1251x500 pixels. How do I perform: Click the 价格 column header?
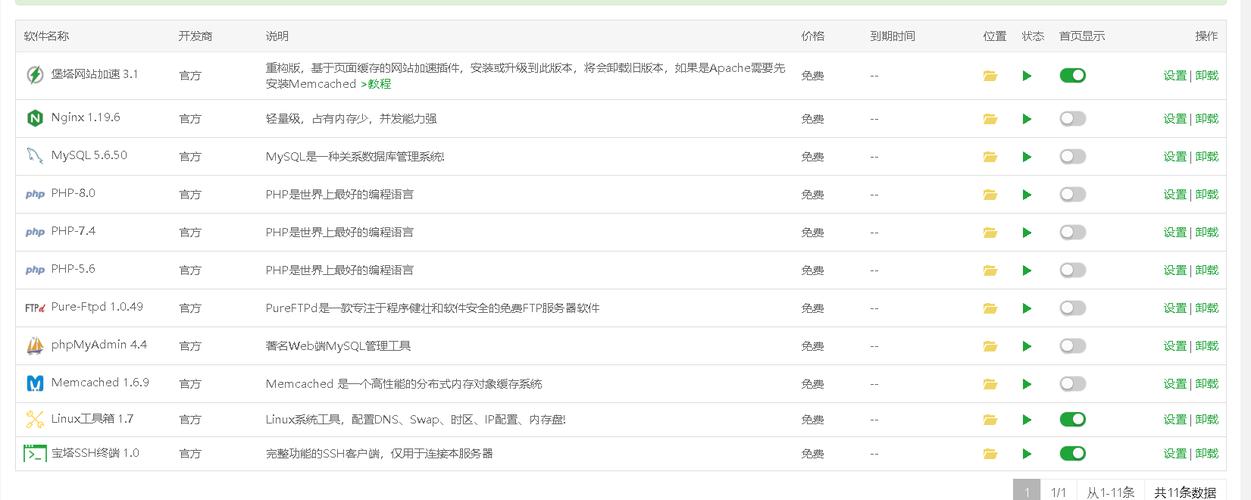(x=813, y=36)
